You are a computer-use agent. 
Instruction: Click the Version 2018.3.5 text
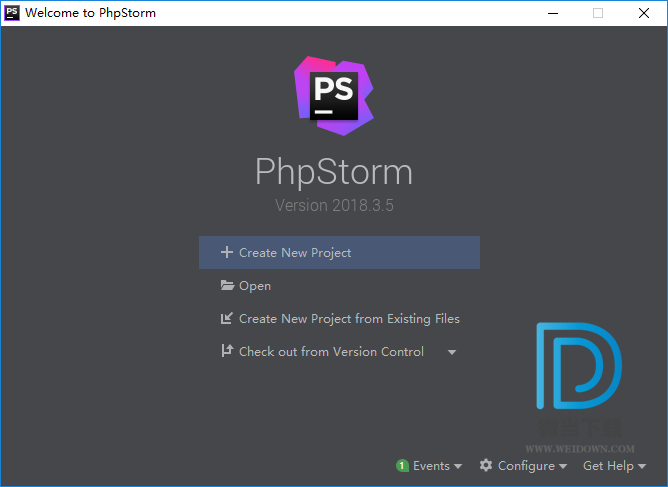tap(333, 205)
